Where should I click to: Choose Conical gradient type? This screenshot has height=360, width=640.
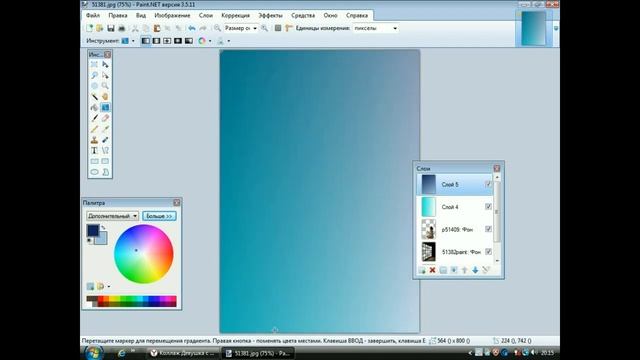pyautogui.click(x=189, y=41)
